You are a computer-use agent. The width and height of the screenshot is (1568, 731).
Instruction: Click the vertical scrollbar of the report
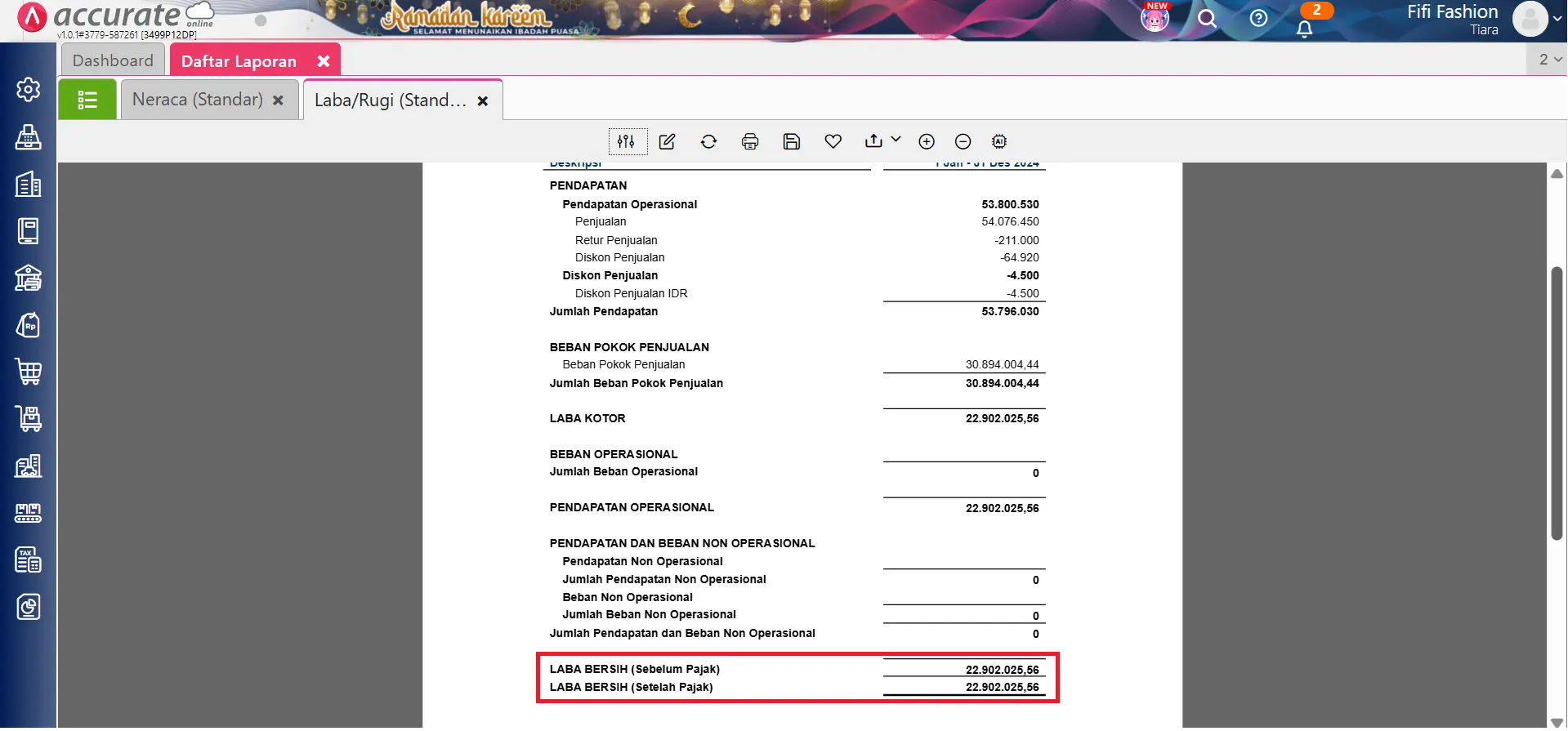[x=1557, y=403]
